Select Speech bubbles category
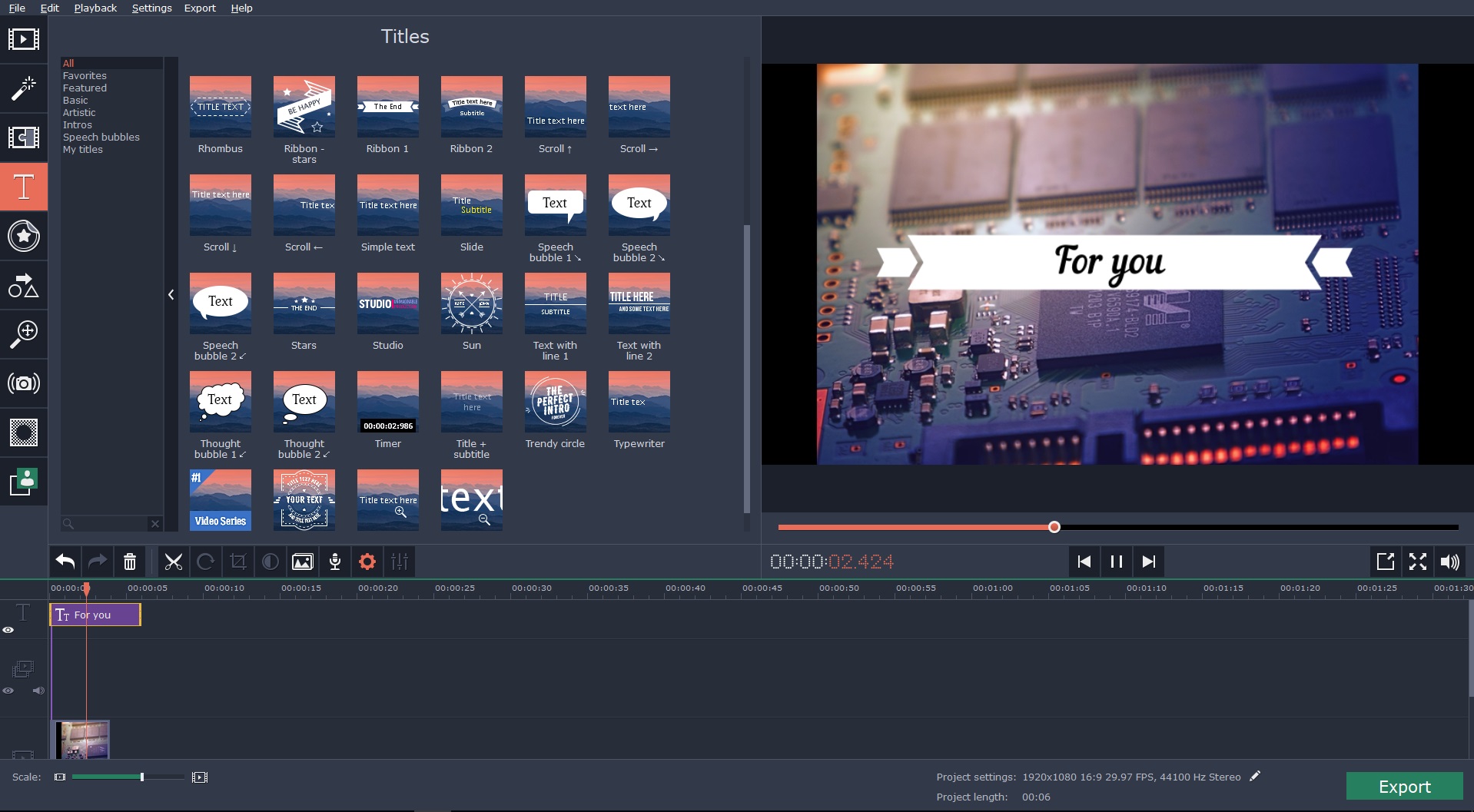The width and height of the screenshot is (1474, 812). pyautogui.click(x=101, y=137)
